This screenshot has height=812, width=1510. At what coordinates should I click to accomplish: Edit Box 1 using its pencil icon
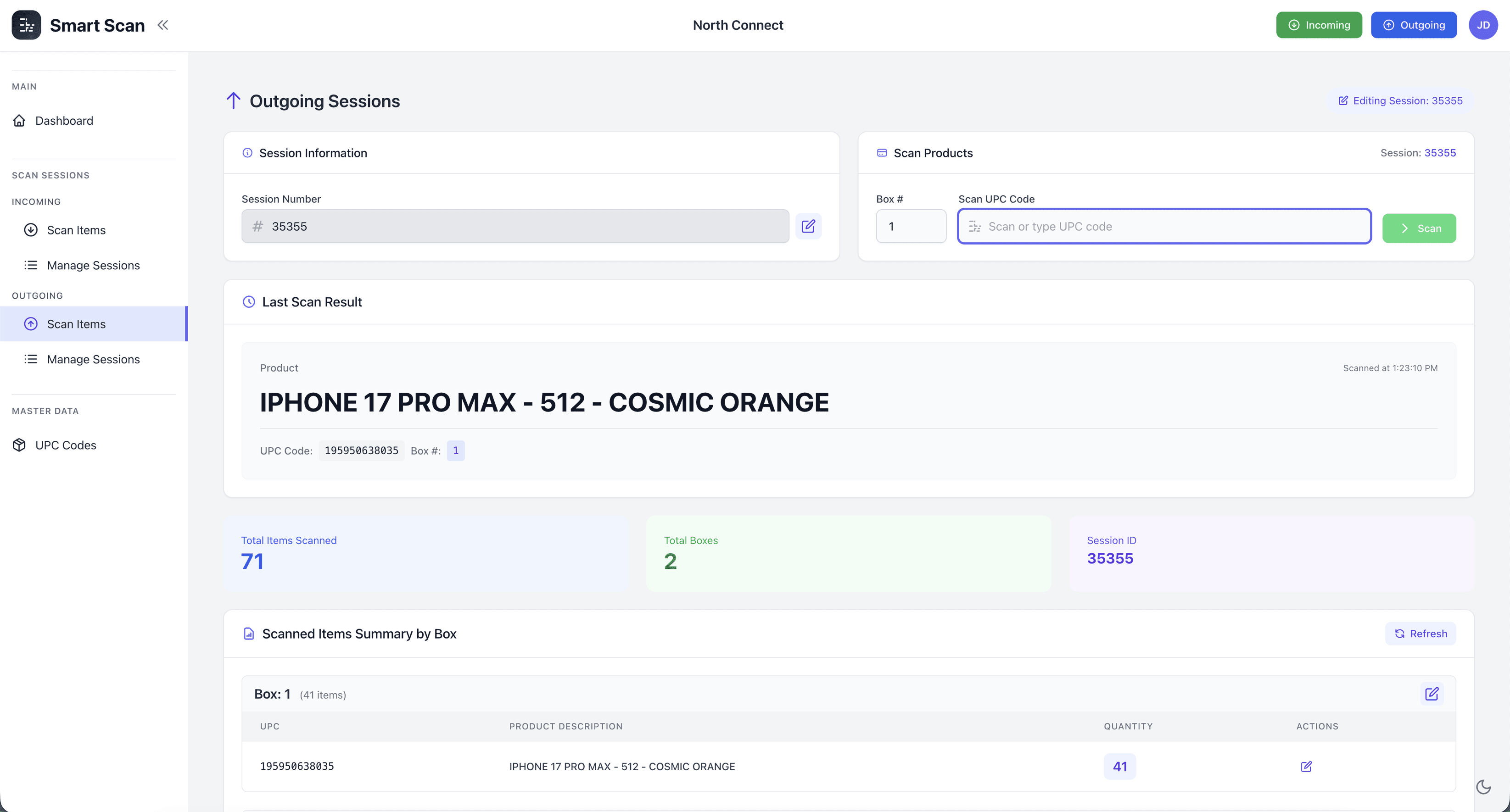[1432, 694]
